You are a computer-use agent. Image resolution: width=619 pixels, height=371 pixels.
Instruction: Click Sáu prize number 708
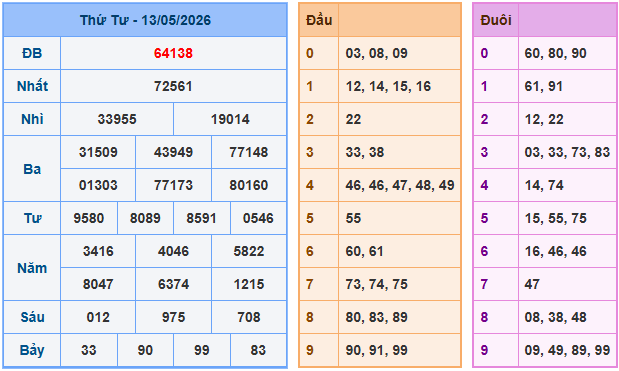coord(249,317)
